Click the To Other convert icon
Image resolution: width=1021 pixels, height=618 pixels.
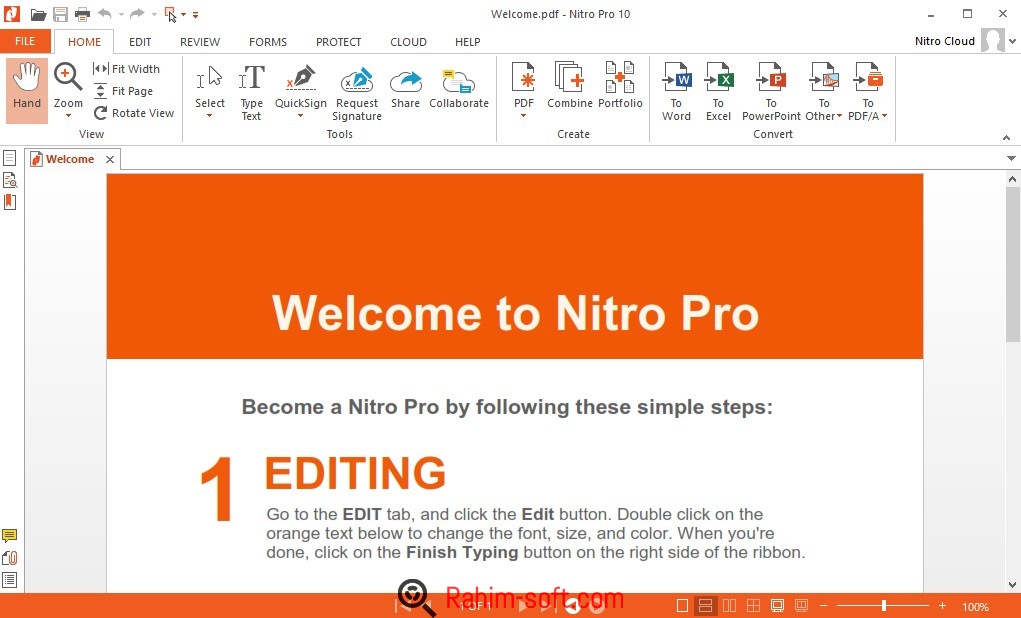pyautogui.click(x=823, y=77)
